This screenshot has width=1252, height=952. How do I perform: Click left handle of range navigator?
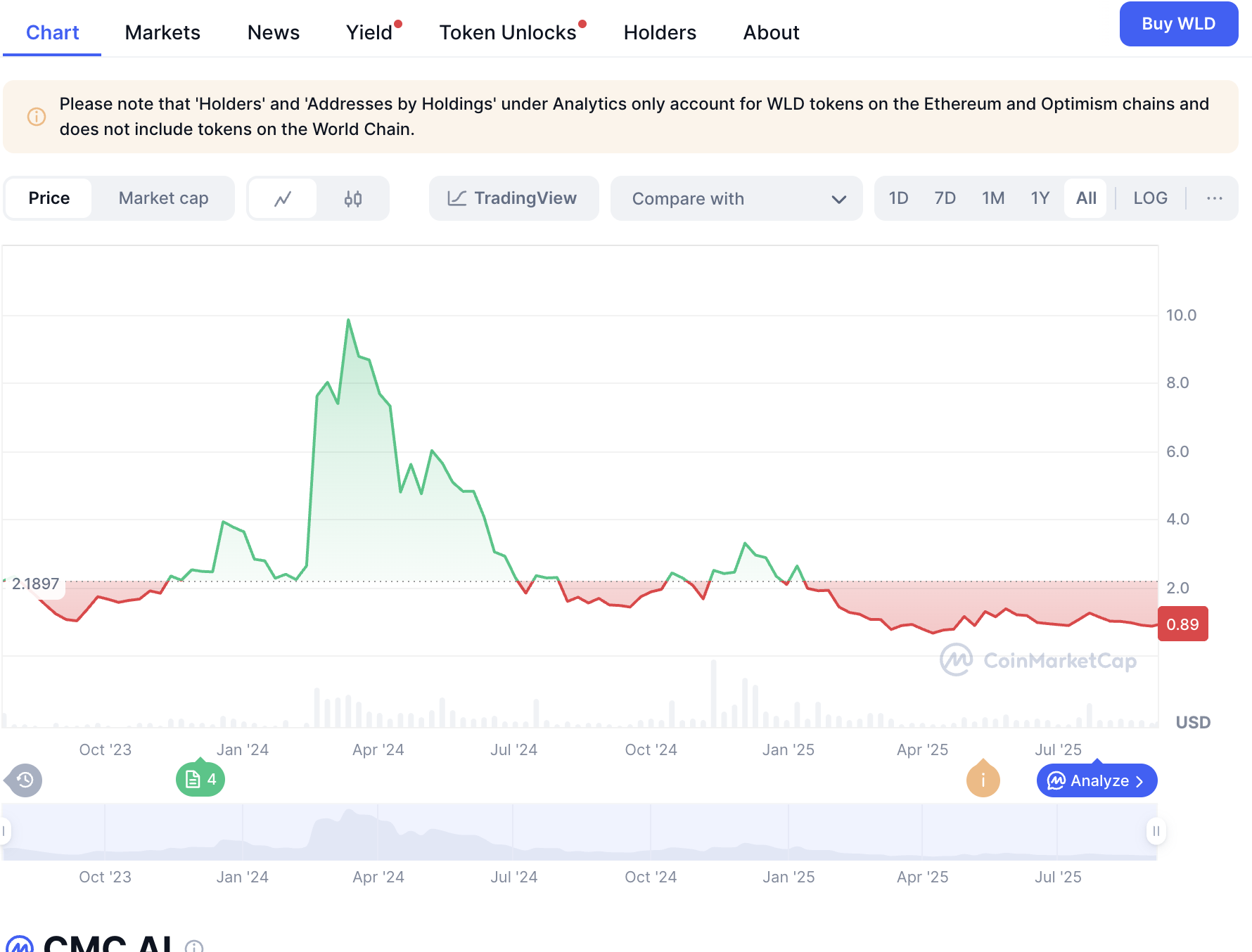(x=4, y=832)
